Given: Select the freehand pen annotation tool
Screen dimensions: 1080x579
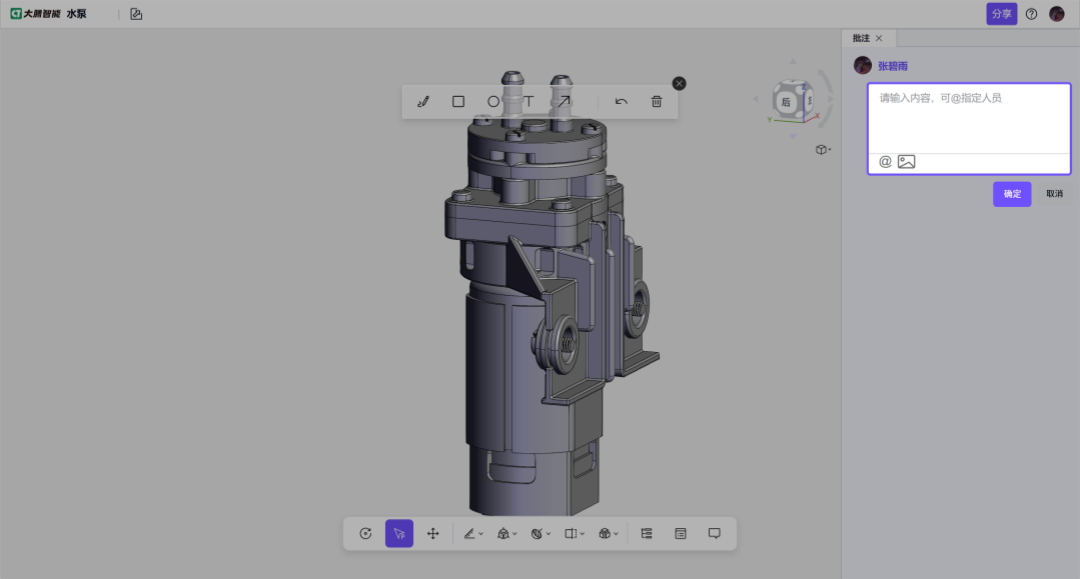Looking at the screenshot, I should click(422, 101).
